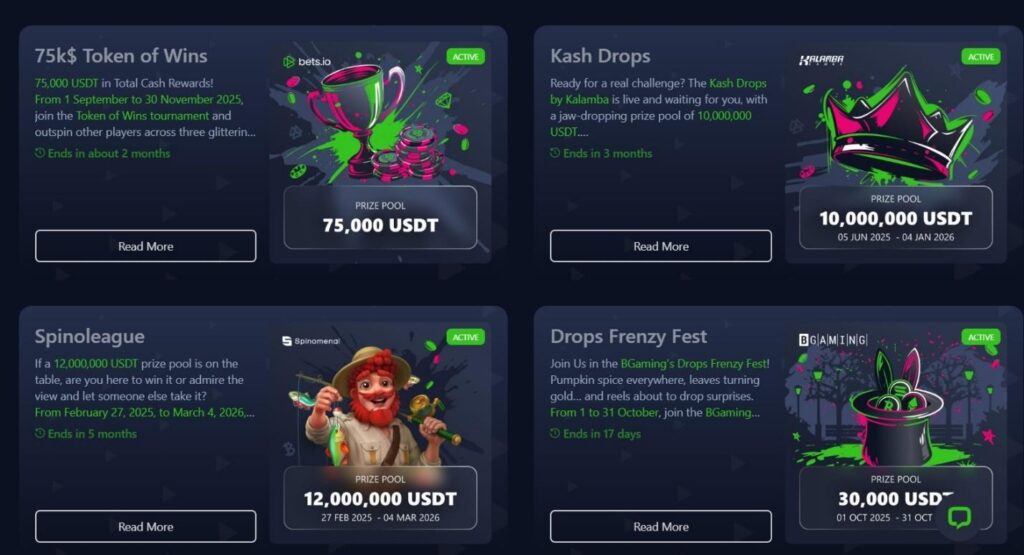Follow the 'Kash Drops by Kalamba' link
The image size is (1024, 555).
coord(658,91)
